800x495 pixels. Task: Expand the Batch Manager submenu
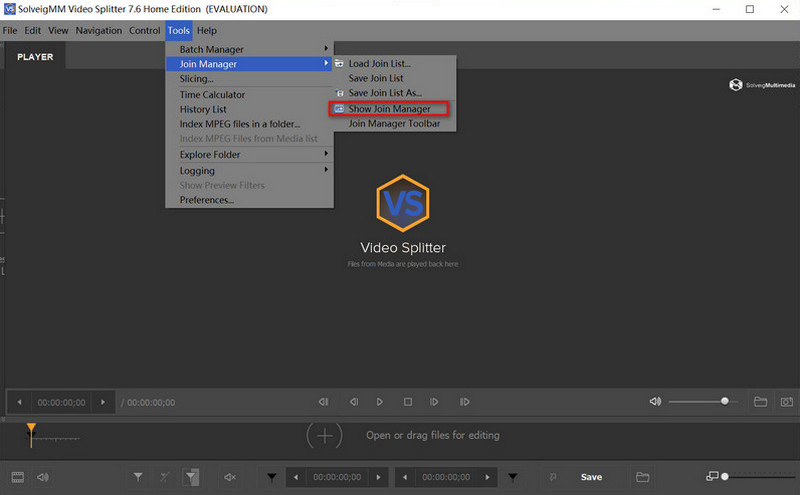tap(211, 49)
